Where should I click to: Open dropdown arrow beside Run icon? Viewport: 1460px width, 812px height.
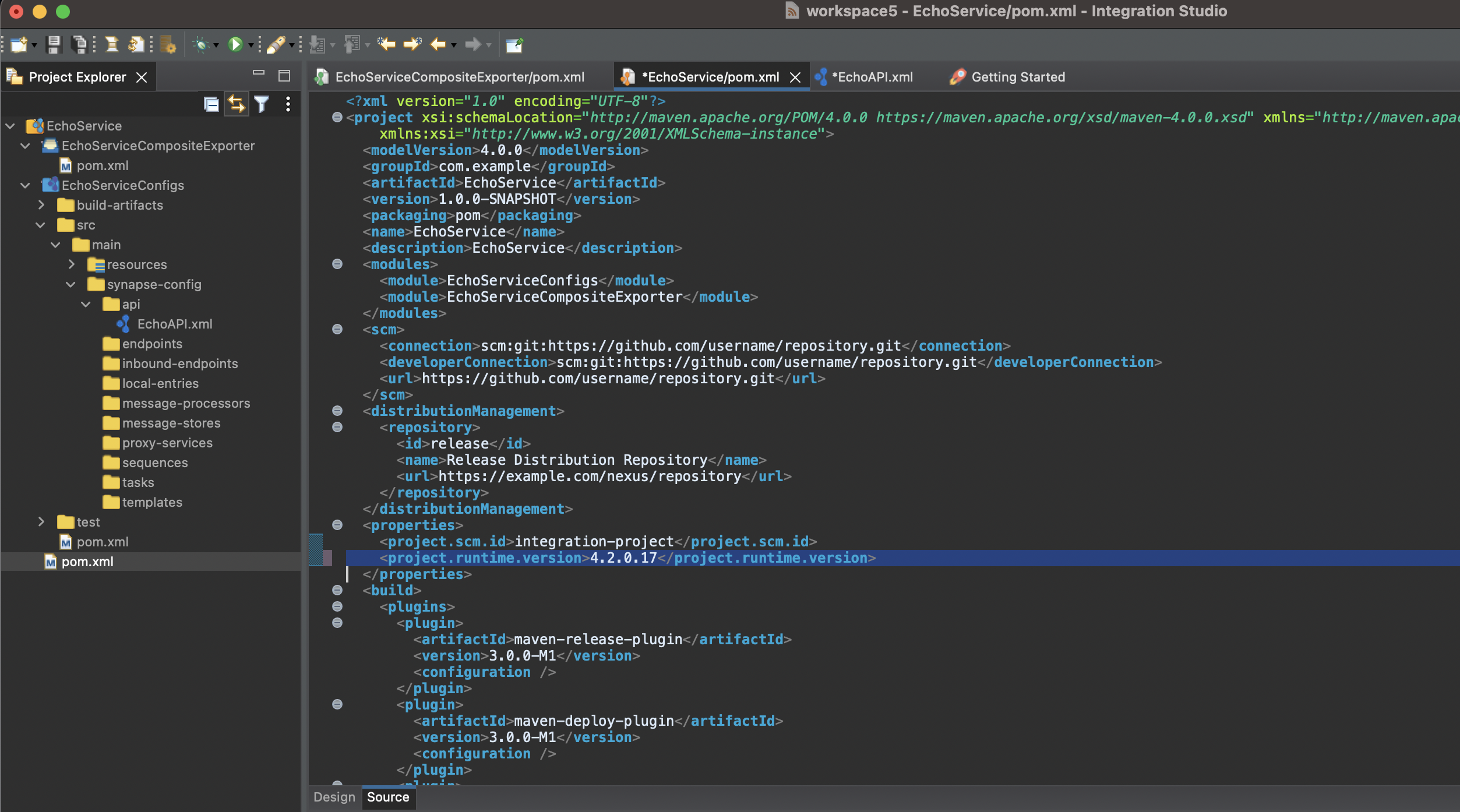pos(251,45)
